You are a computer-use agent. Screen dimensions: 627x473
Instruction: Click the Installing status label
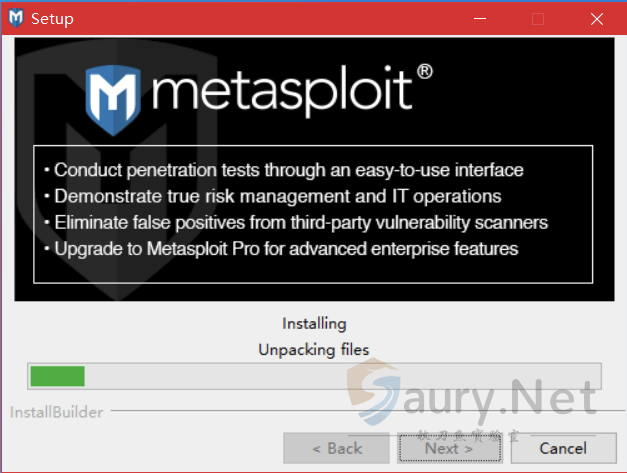click(314, 323)
